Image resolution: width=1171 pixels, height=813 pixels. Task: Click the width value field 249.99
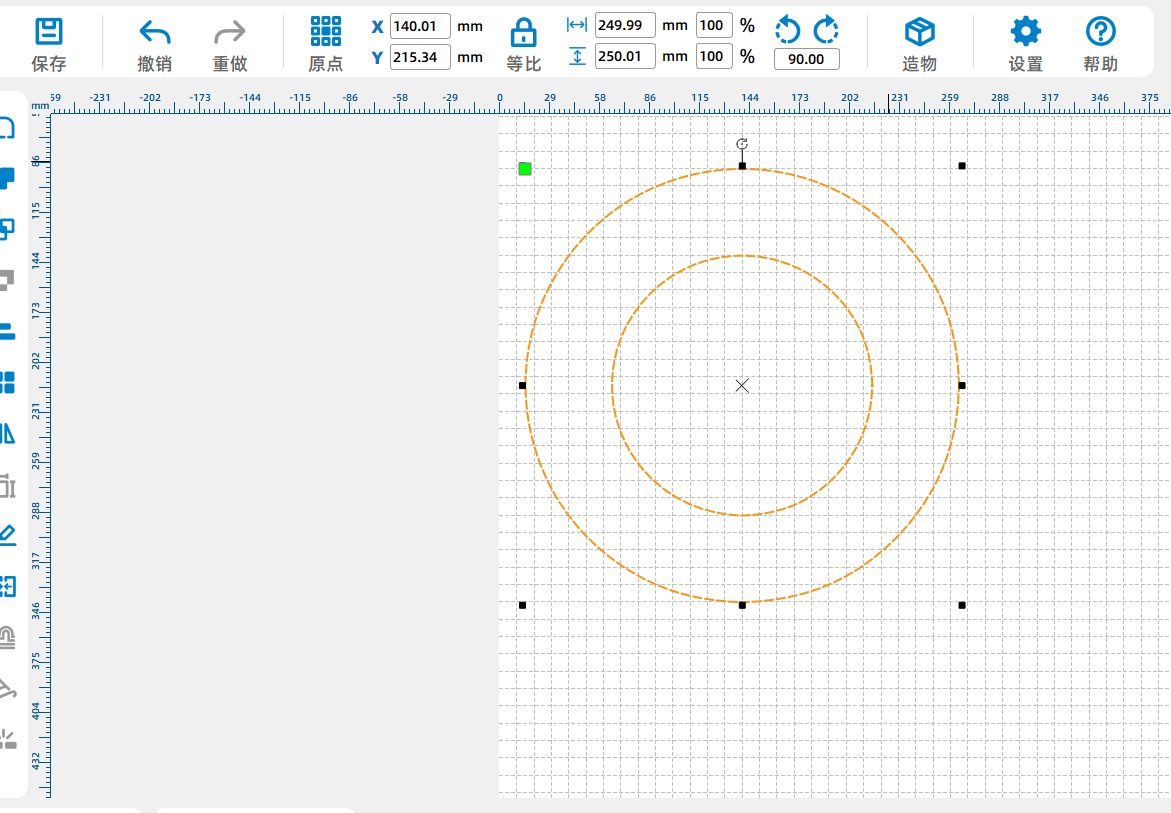click(x=625, y=25)
